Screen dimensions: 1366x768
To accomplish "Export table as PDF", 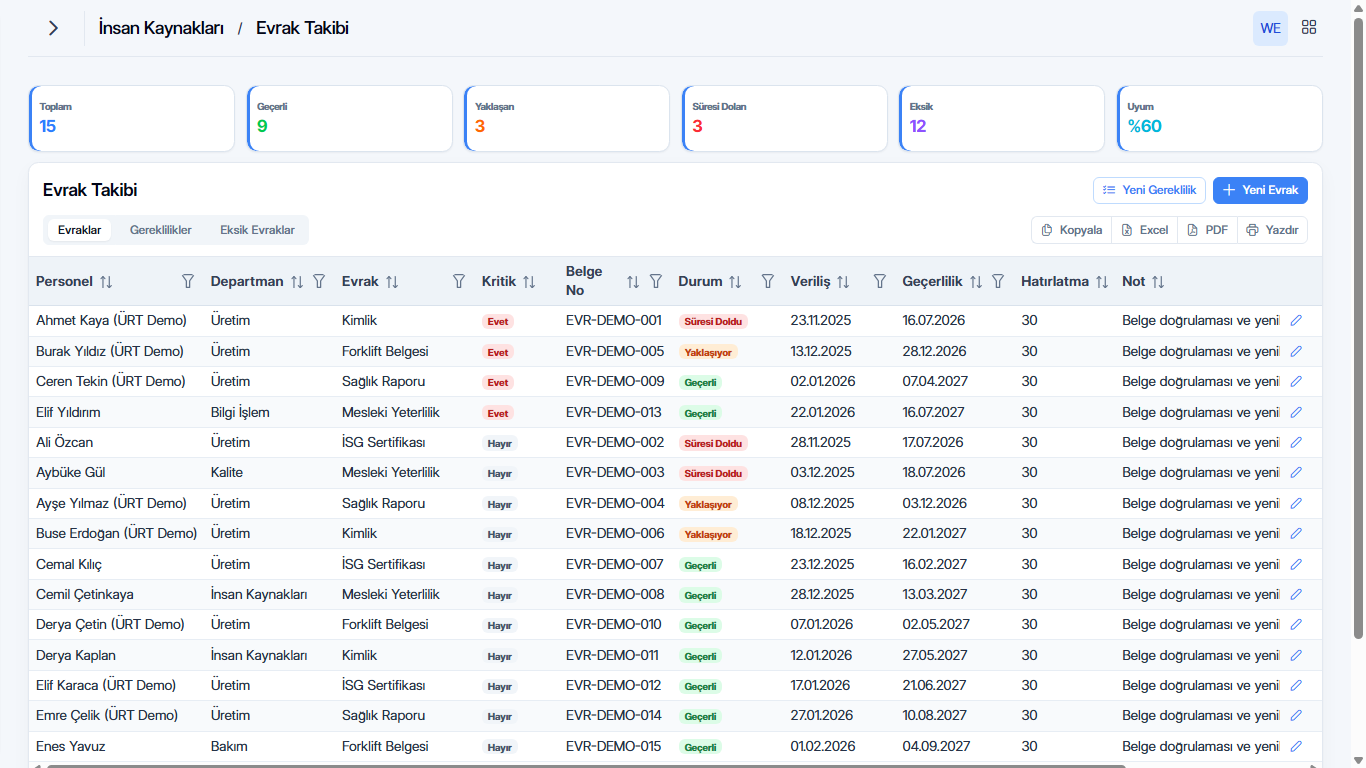I will pos(1207,230).
